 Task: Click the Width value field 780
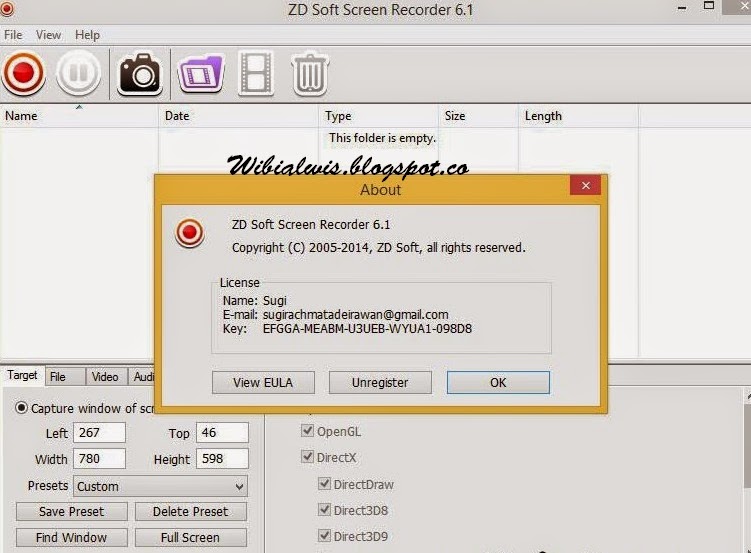100,459
